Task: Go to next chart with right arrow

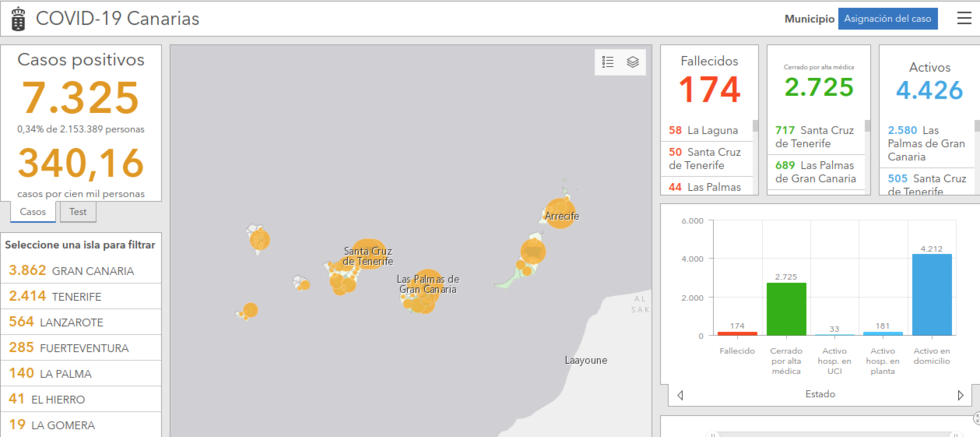Action: point(961,395)
